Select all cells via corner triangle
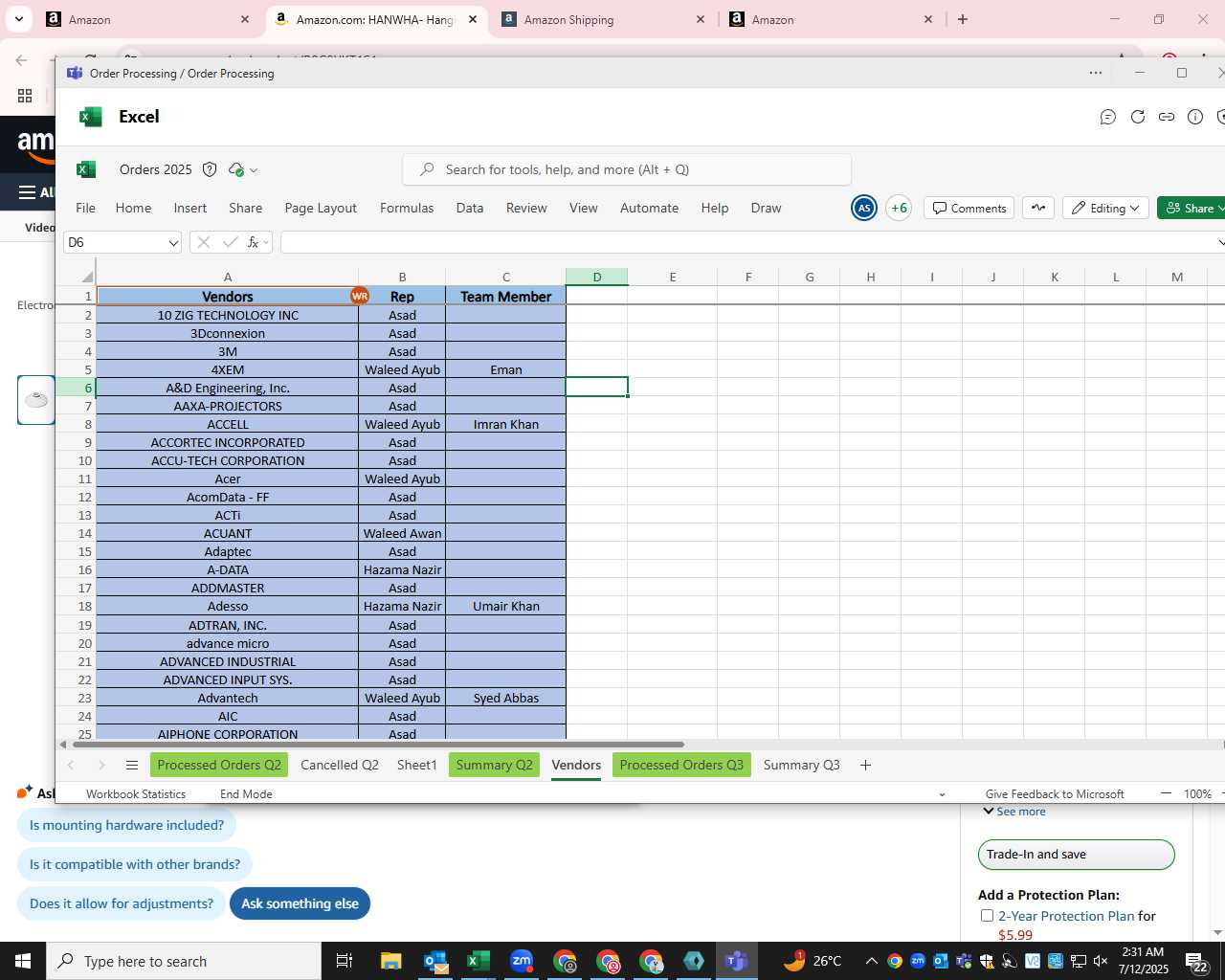This screenshot has width=1225, height=980. click(86, 277)
